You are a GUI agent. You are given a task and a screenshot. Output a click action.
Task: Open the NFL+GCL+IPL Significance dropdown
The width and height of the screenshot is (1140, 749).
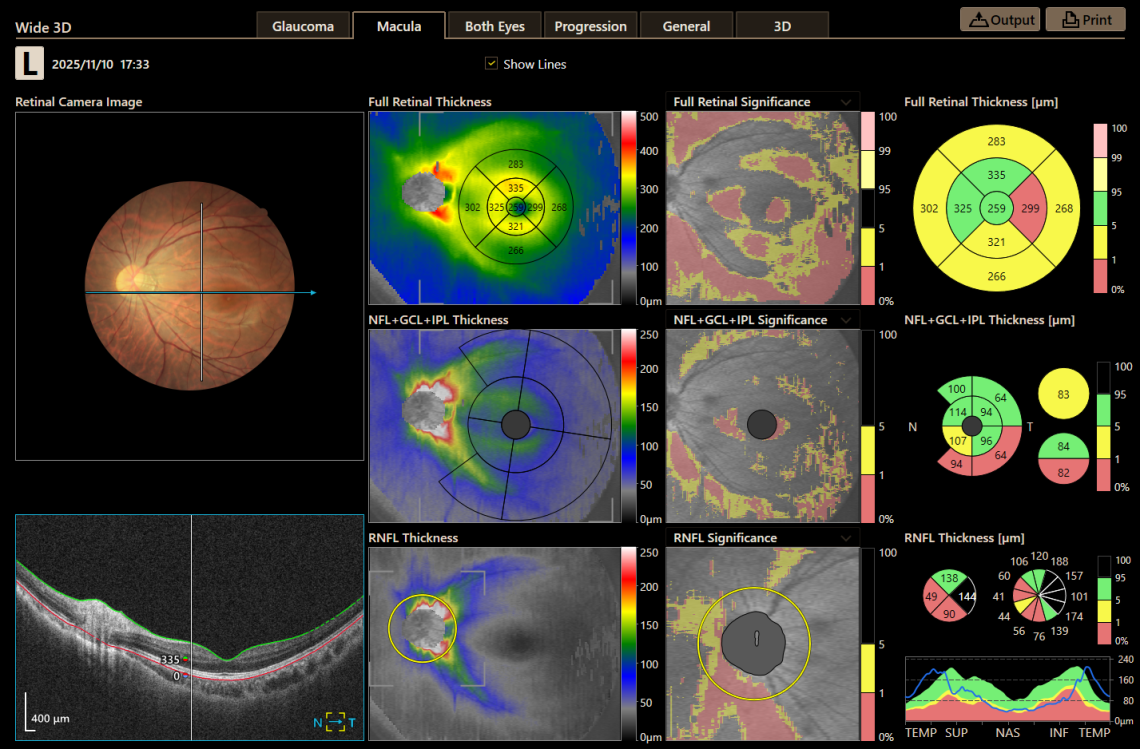pyautogui.click(x=845, y=319)
